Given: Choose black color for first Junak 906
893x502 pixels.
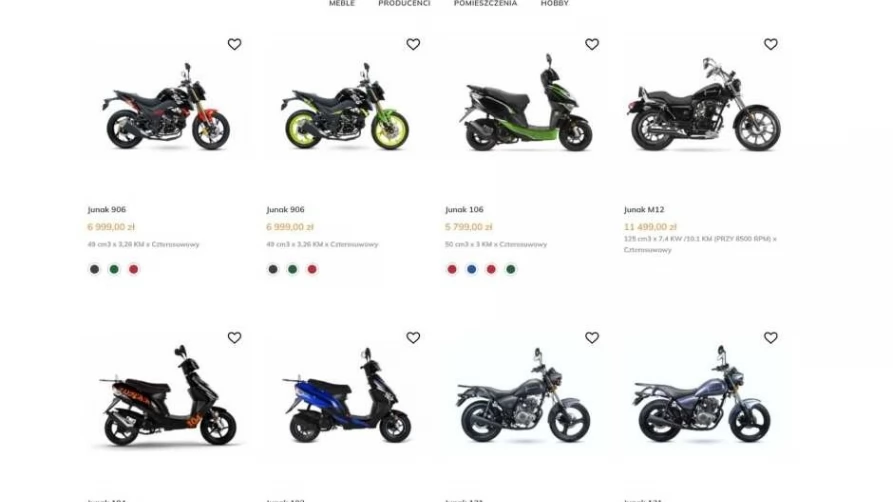Looking at the screenshot, I should 95,269.
